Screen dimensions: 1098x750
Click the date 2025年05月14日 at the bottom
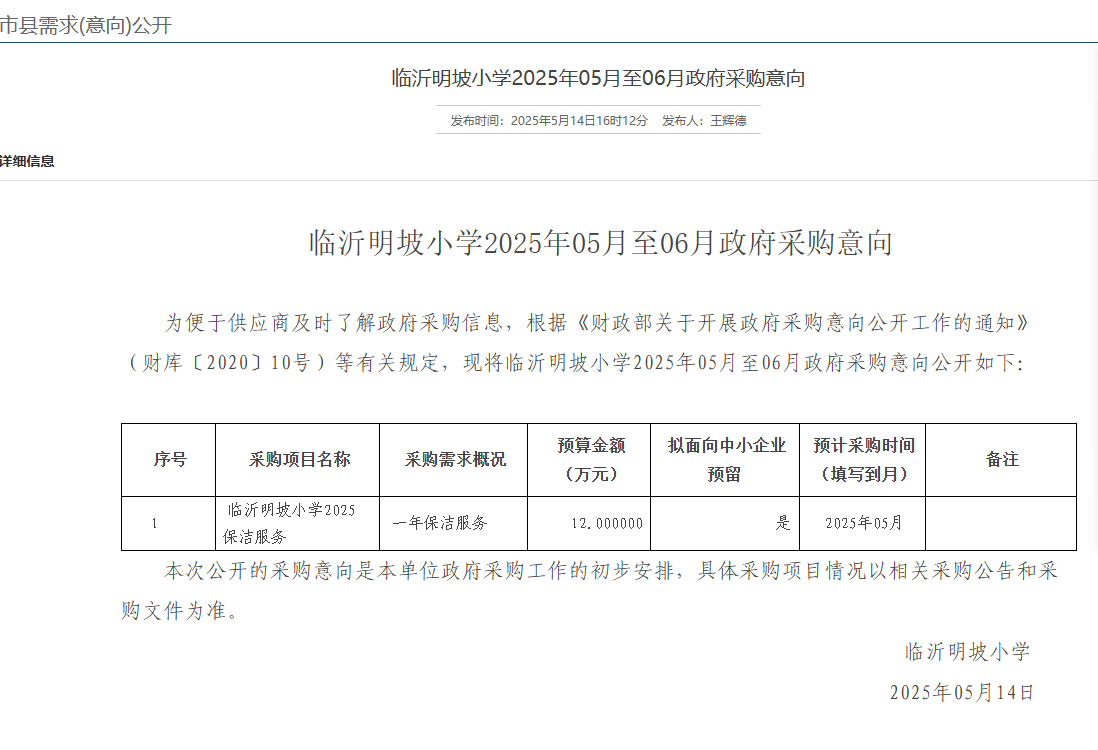961,693
